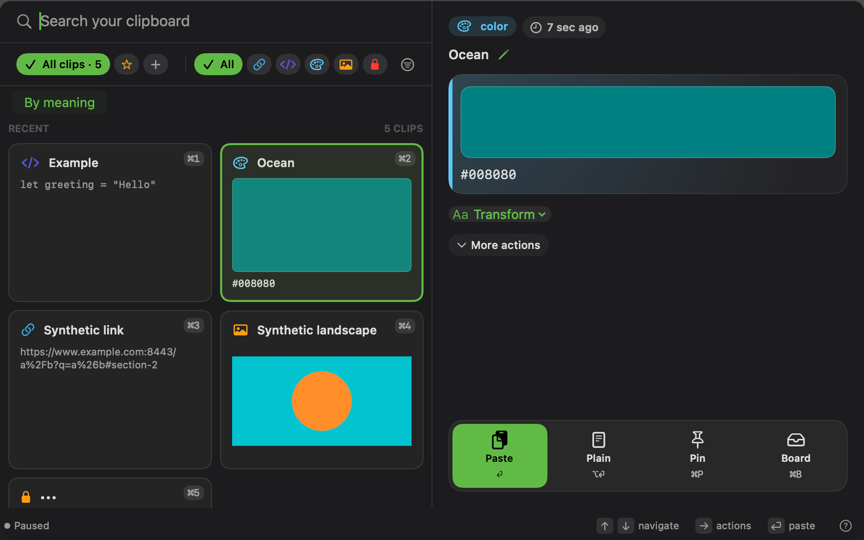Click the 7 sec ago timestamp
Screen dimensions: 864x540
click(564, 27)
